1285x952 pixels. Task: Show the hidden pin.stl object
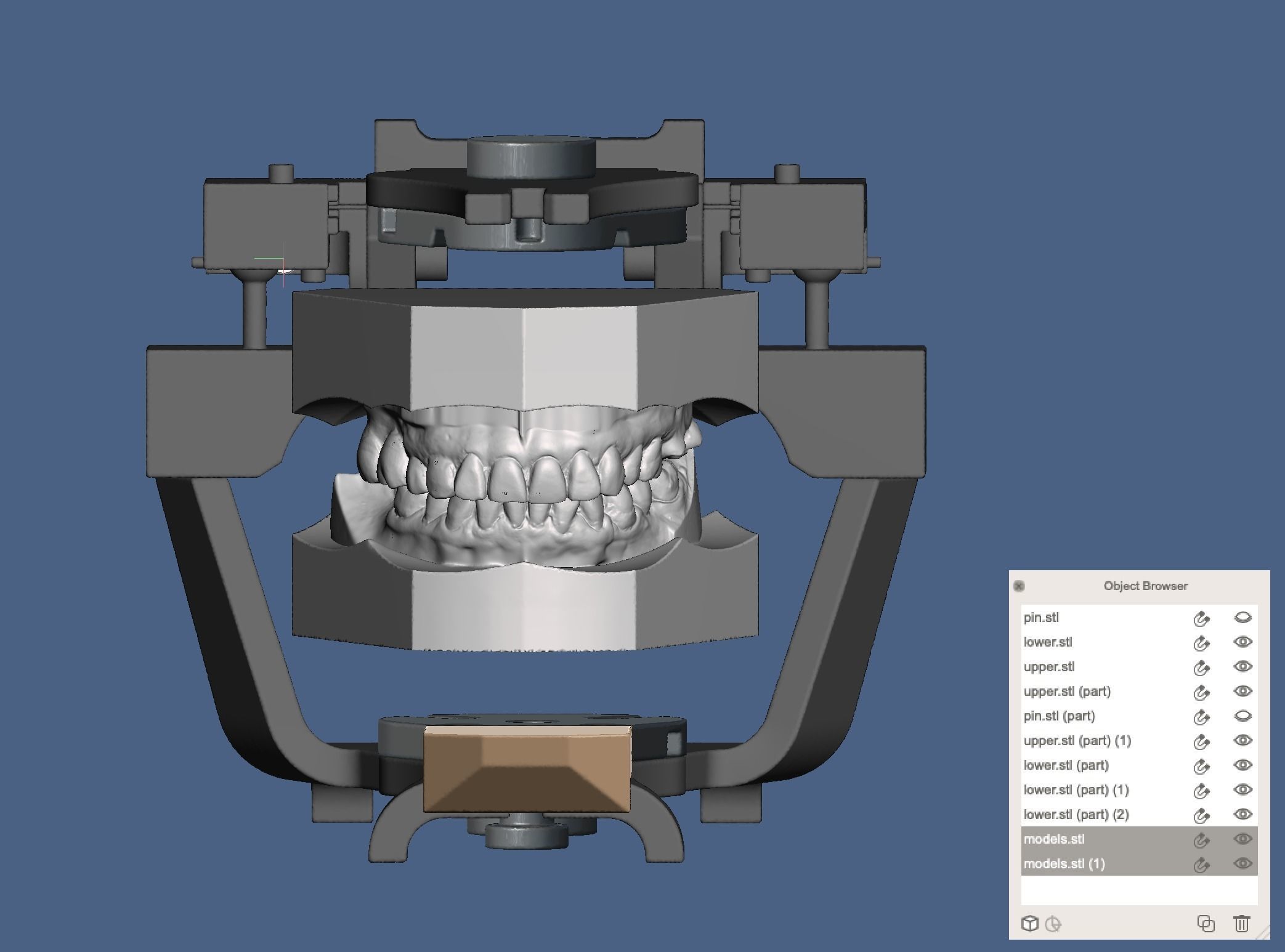pyautogui.click(x=1242, y=618)
